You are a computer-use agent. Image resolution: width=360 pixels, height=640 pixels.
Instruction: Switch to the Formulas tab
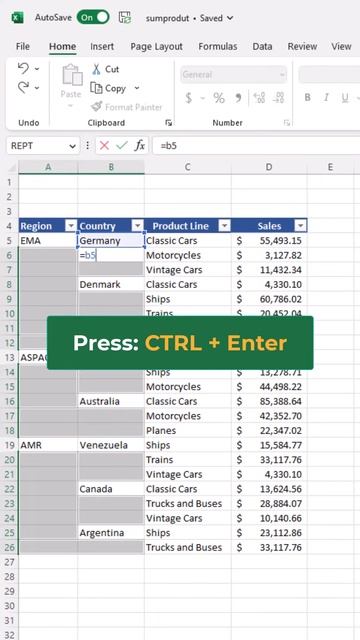(218, 47)
